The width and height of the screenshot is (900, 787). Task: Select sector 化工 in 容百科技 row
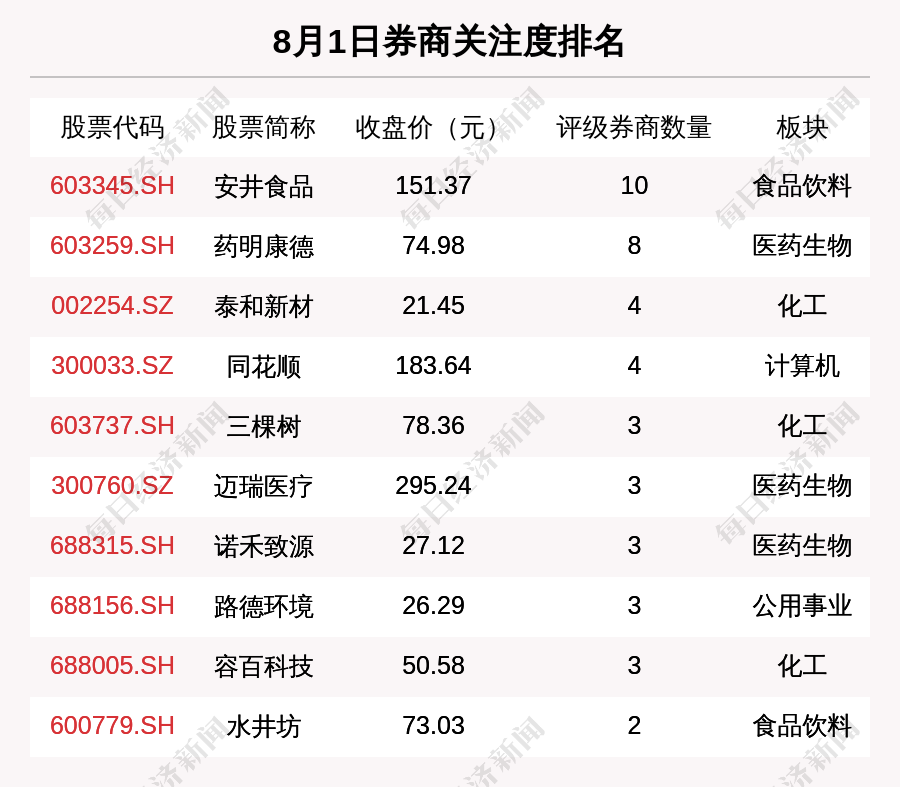[802, 666]
